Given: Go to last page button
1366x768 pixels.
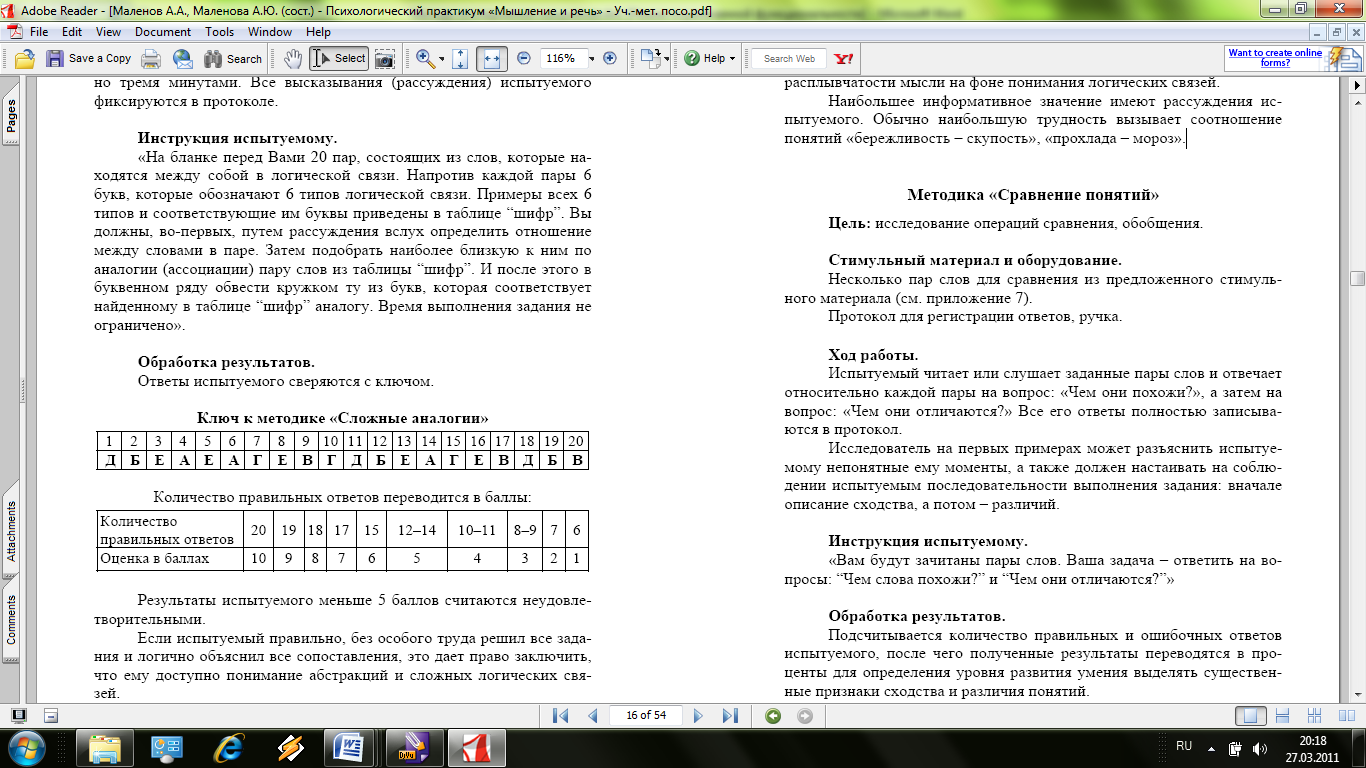Looking at the screenshot, I should click(x=729, y=715).
